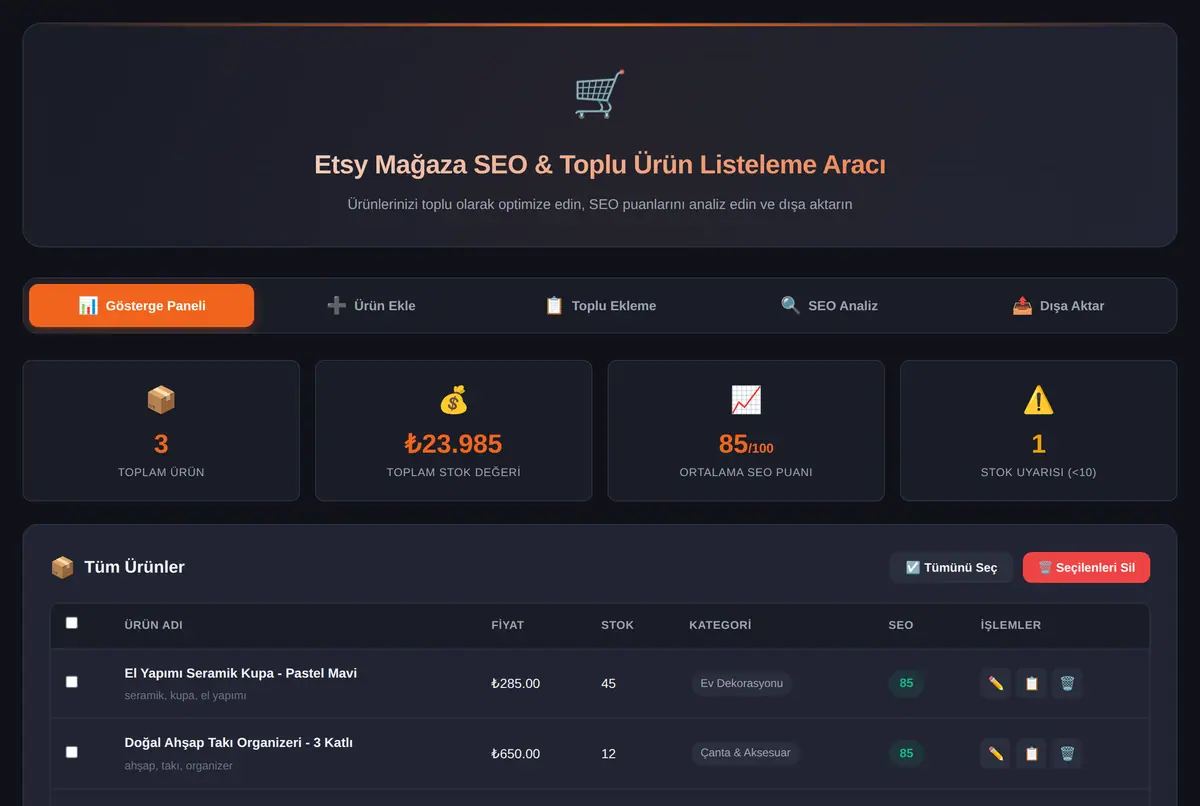
Task: Click the Seçilenleri Sil button
Action: tap(1086, 567)
